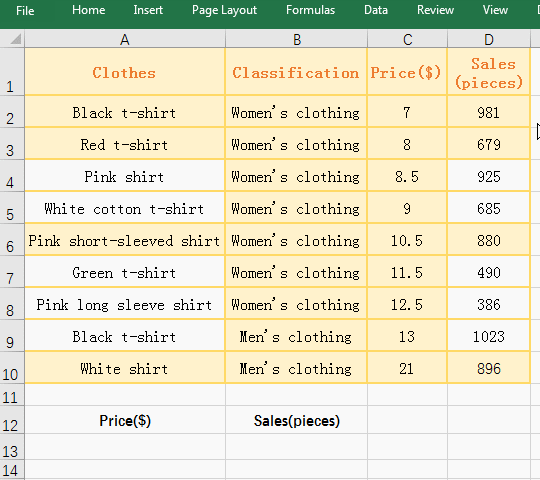Click the price cell showing 8.5
Viewport: 540px width, 480px height.
[x=407, y=176]
